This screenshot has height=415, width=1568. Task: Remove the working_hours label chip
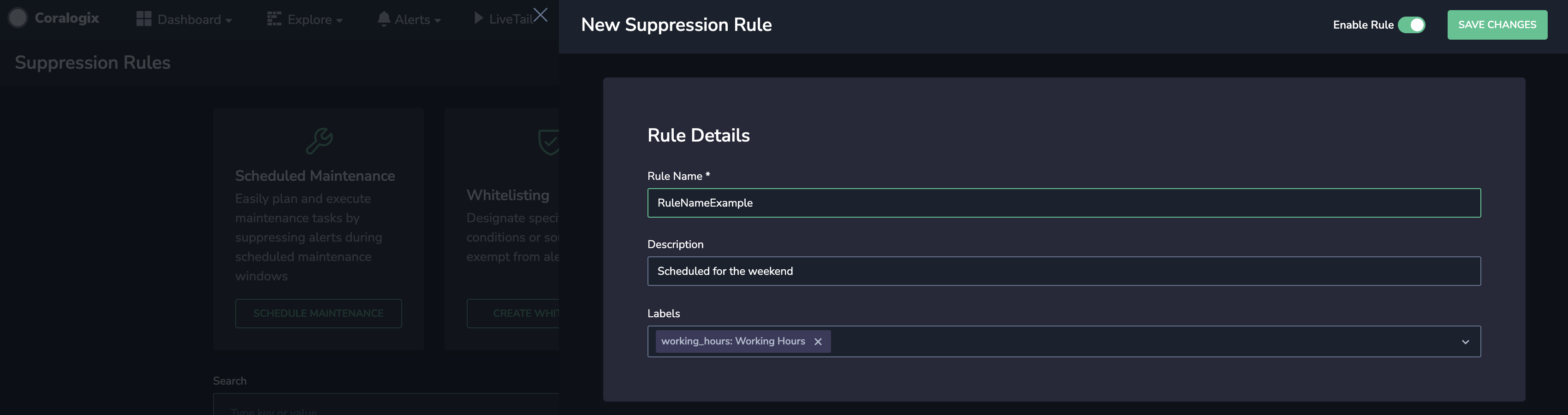click(818, 341)
